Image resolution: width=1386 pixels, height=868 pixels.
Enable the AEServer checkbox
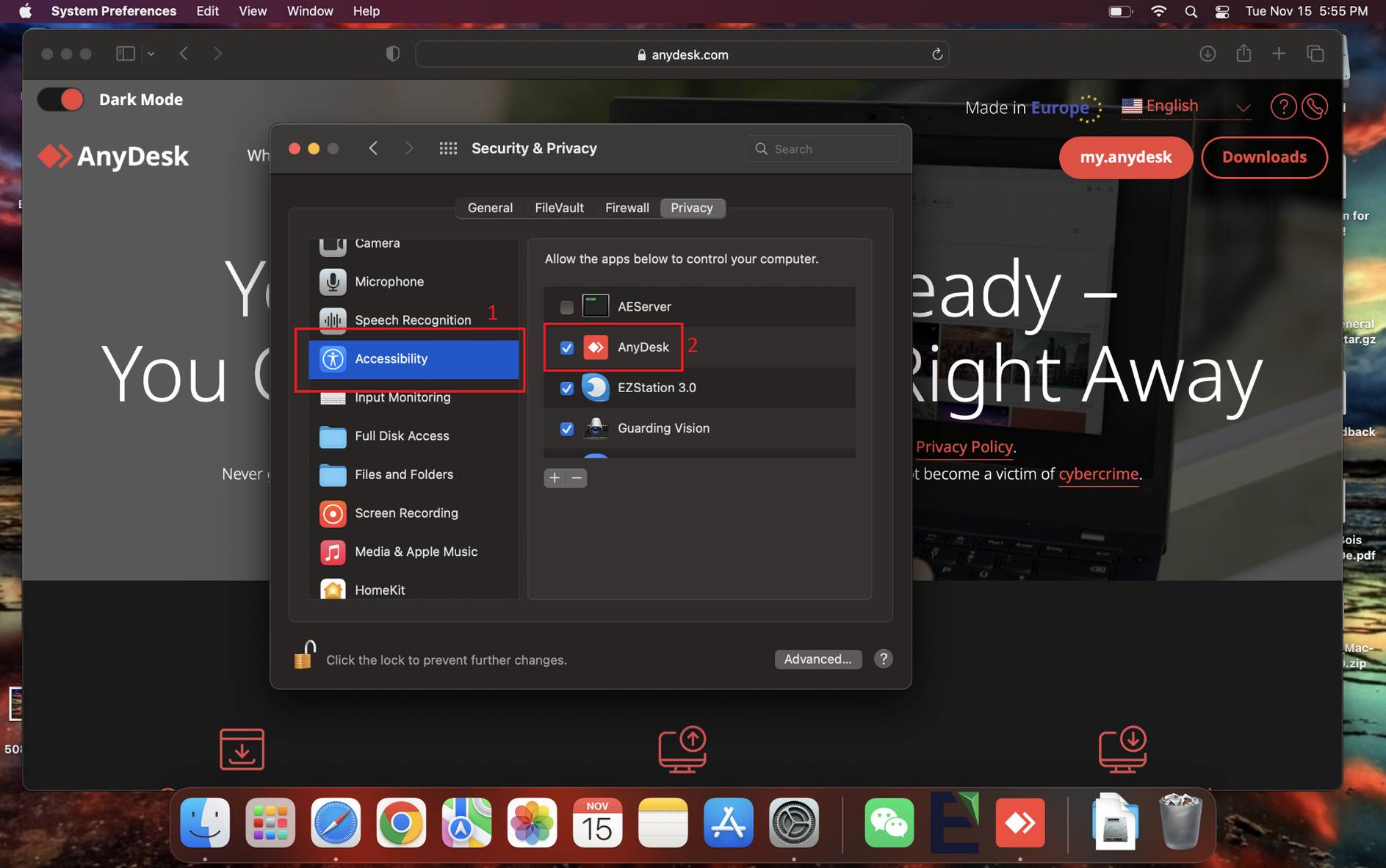(x=566, y=306)
